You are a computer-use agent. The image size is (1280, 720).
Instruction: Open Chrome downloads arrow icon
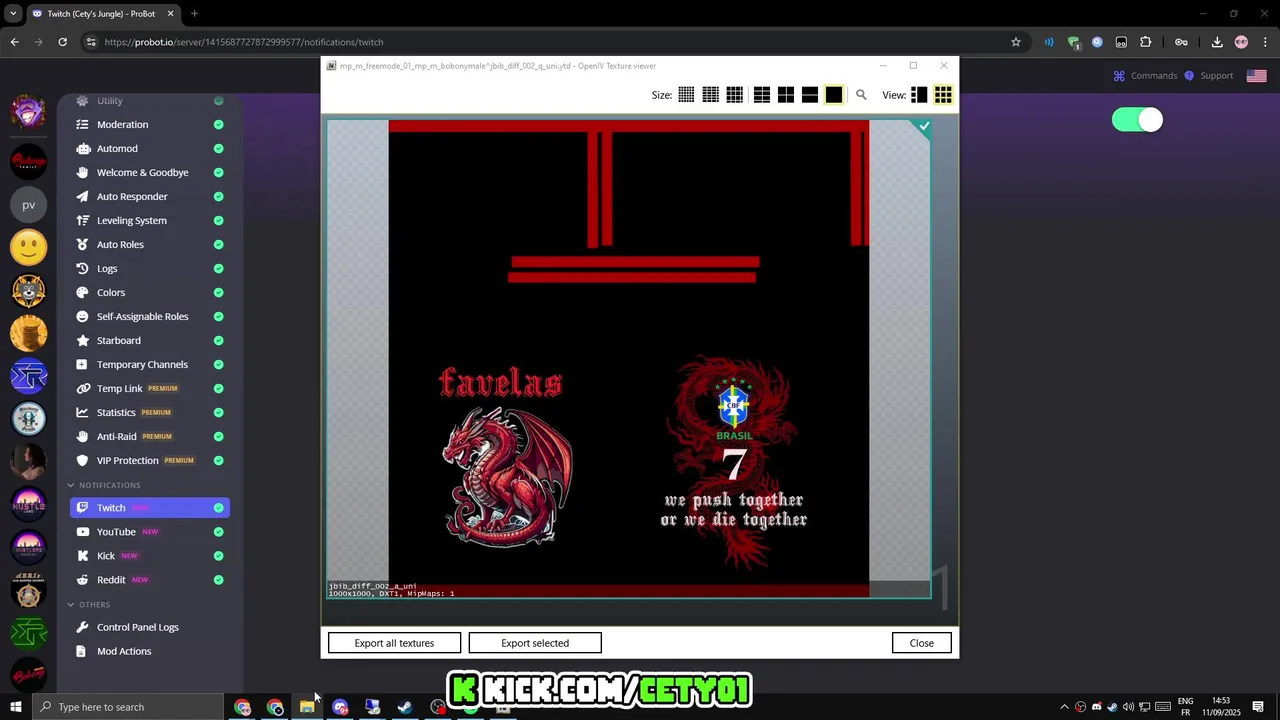coord(1217,42)
